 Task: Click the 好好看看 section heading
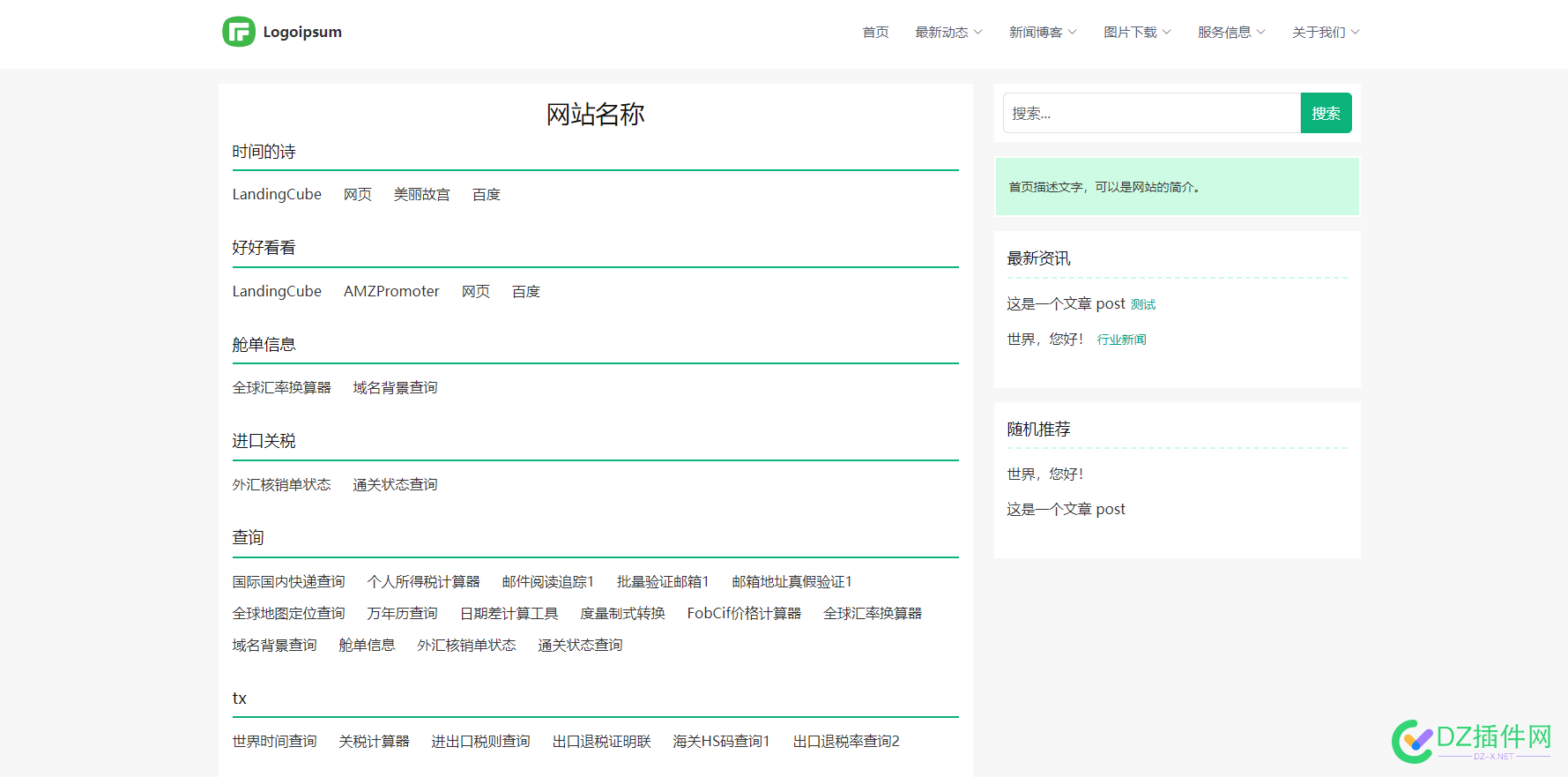264,248
